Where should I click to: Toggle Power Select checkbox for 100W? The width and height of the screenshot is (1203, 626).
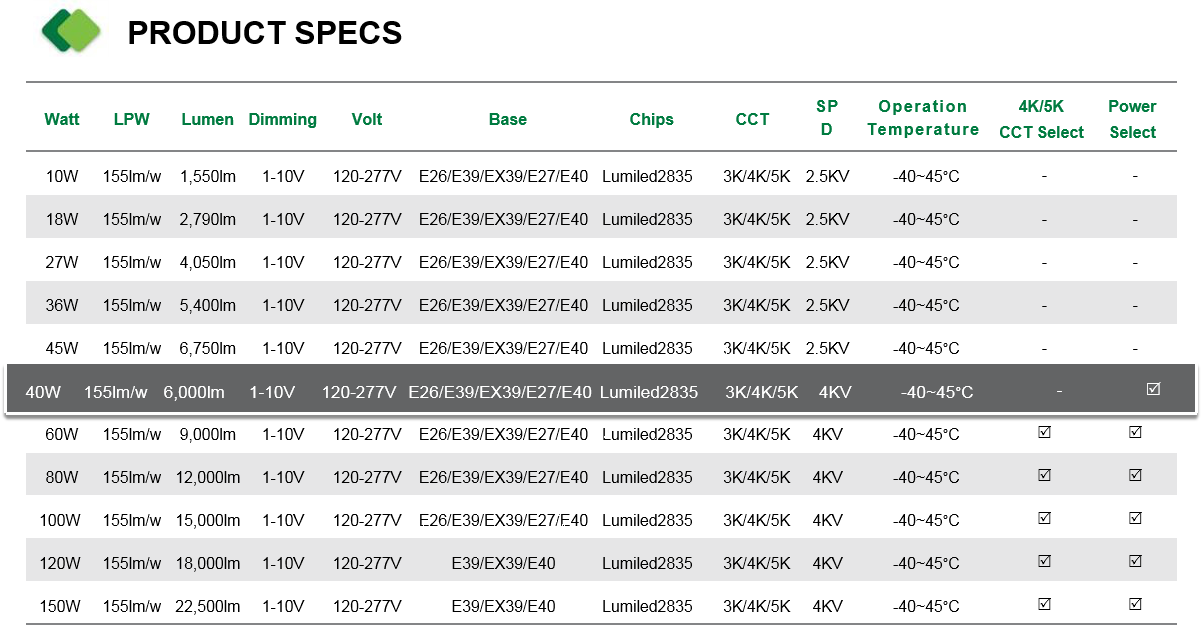click(1135, 519)
